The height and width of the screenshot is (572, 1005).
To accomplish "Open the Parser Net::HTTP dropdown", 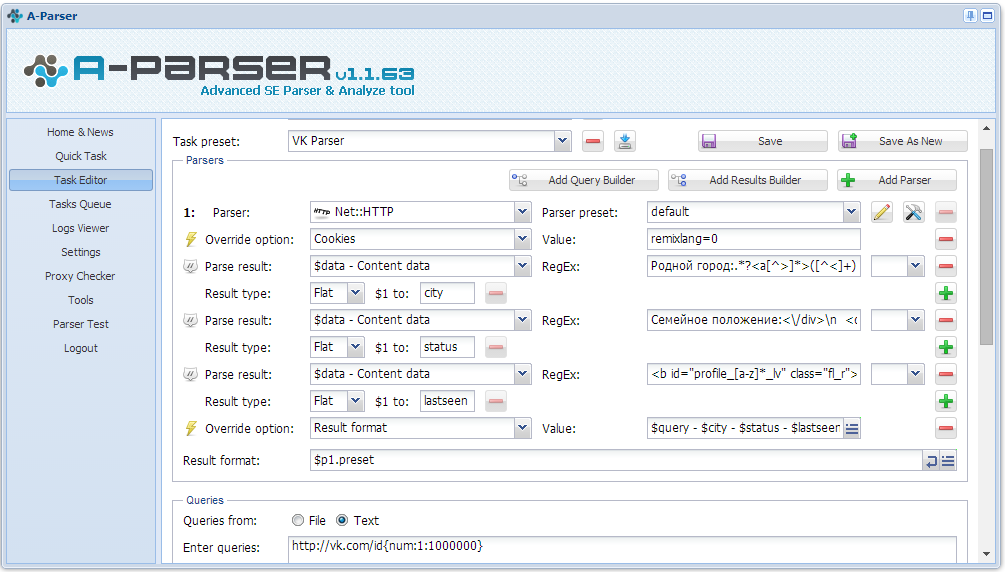I will point(522,212).
